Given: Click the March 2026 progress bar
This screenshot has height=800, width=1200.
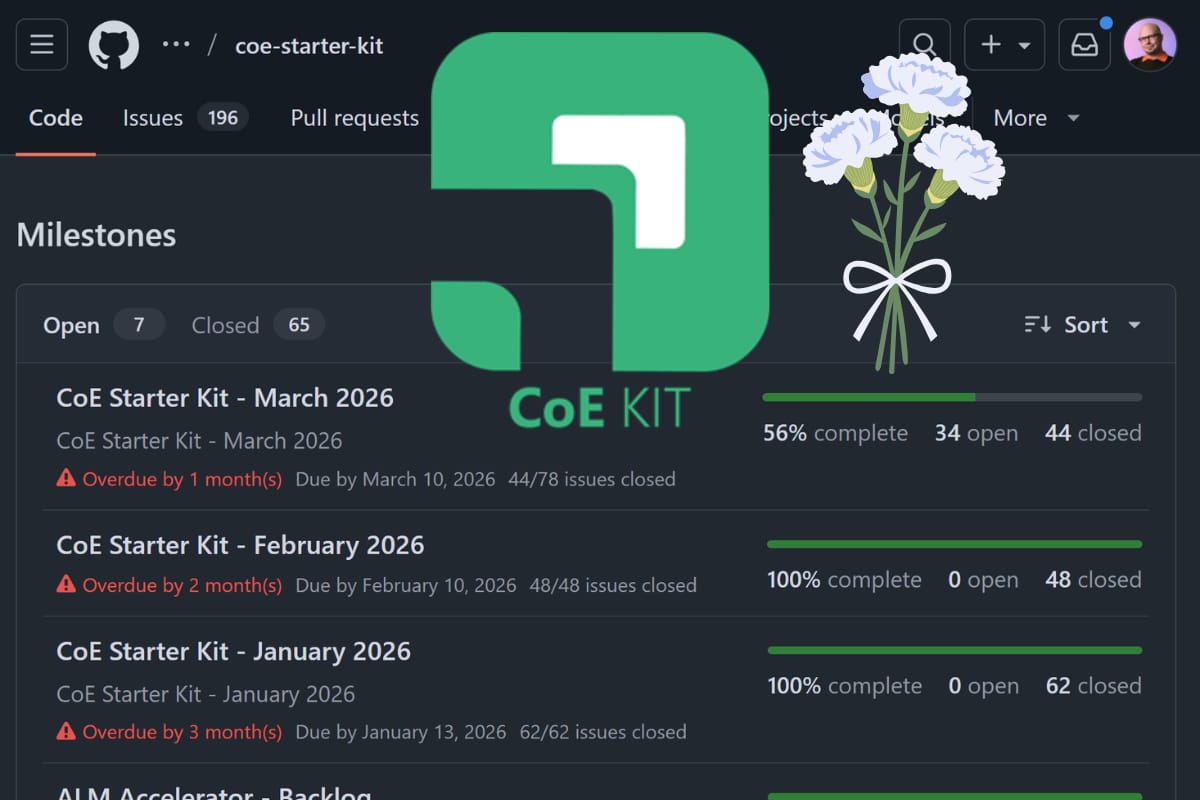Looking at the screenshot, I should pos(952,397).
